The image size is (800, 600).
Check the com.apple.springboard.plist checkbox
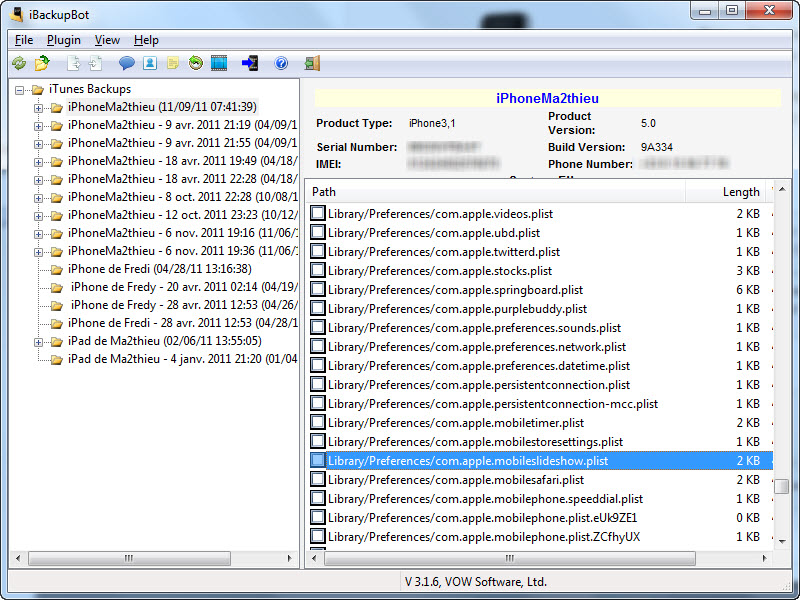(x=318, y=289)
